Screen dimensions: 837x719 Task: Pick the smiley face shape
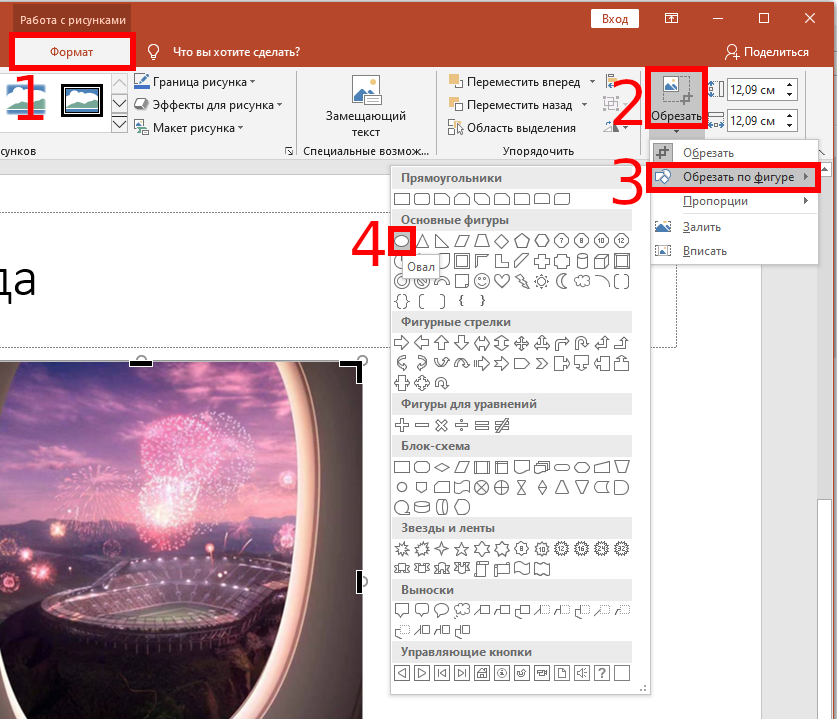(x=482, y=281)
